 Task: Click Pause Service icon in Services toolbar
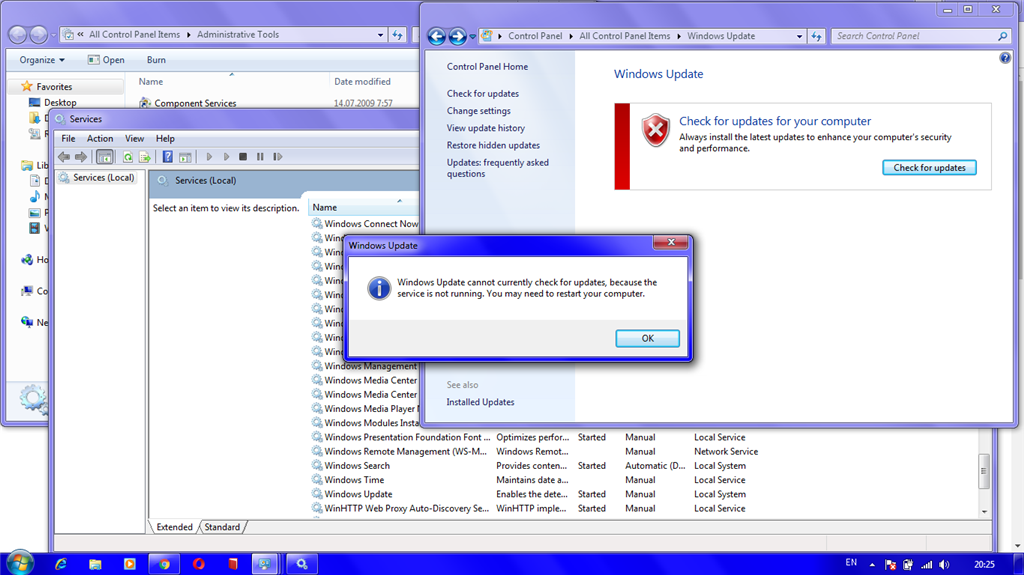(260, 157)
